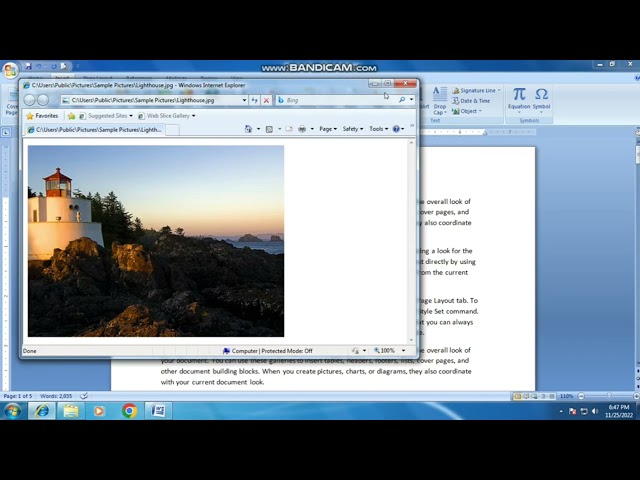Select the Lighthouse.jpg browser tab
The height and width of the screenshot is (480, 640).
point(94,130)
